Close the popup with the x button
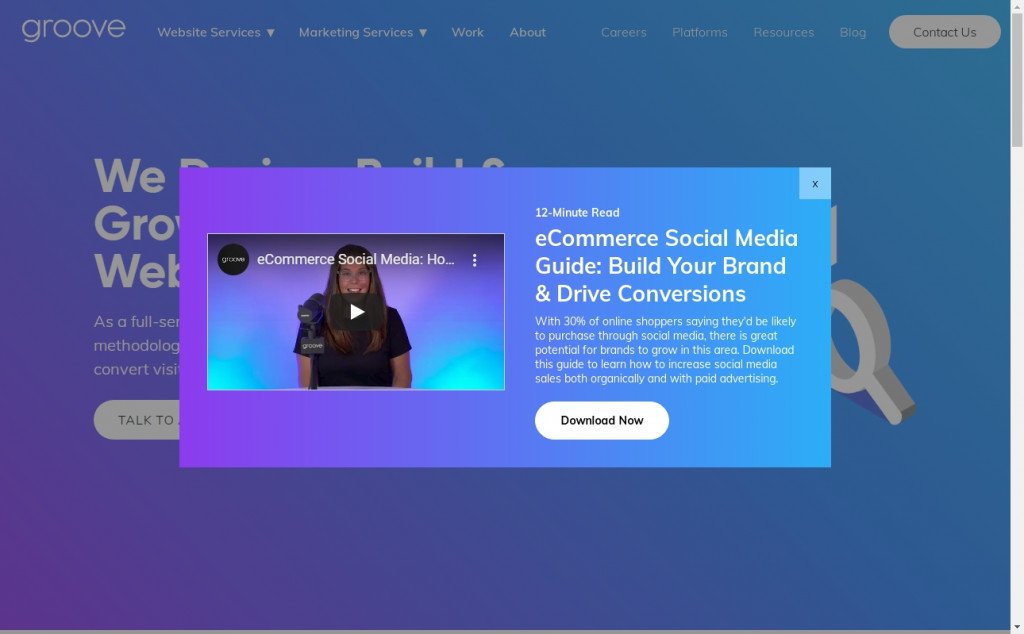The image size is (1024, 634). click(x=815, y=183)
